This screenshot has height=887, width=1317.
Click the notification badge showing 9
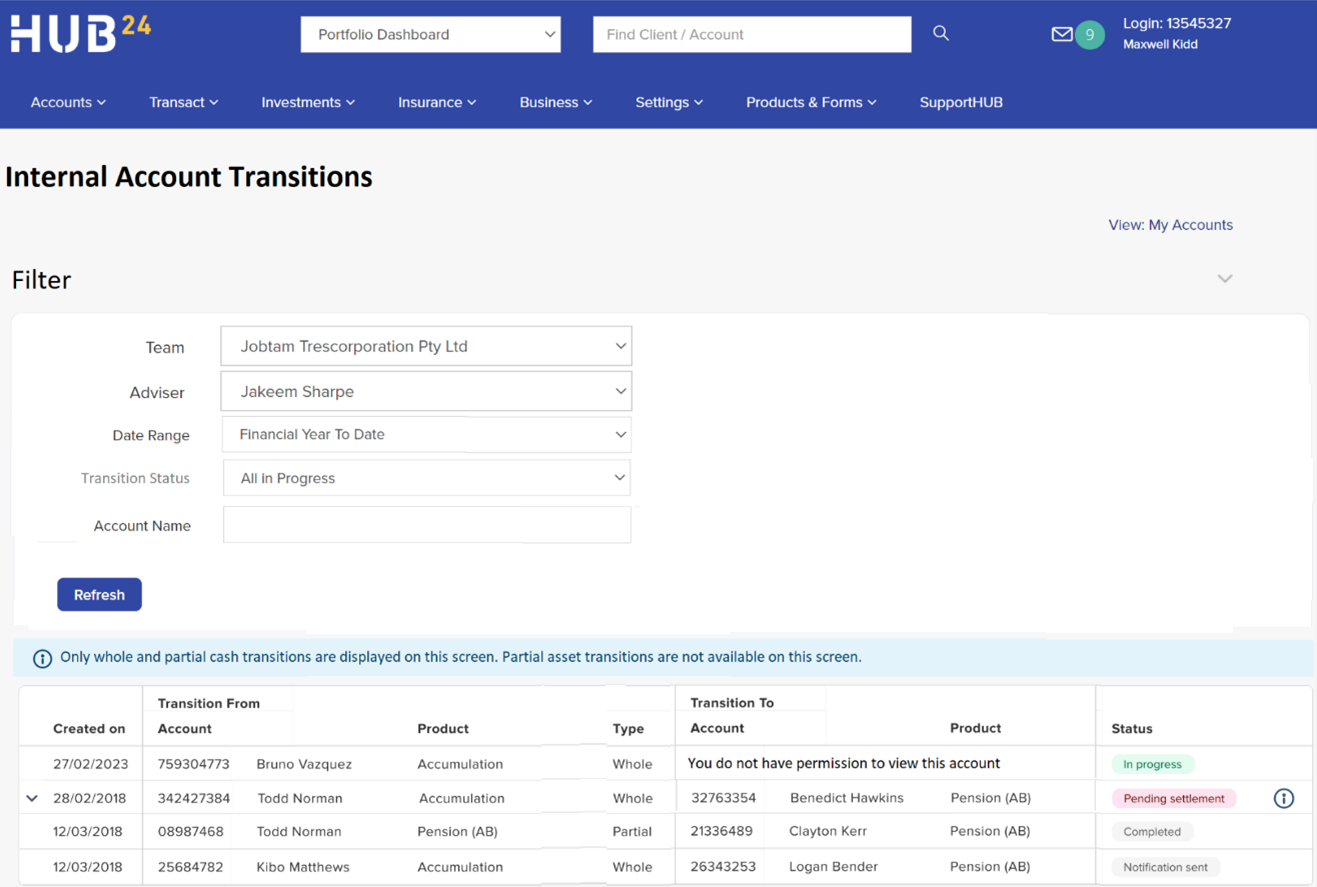[x=1091, y=34]
